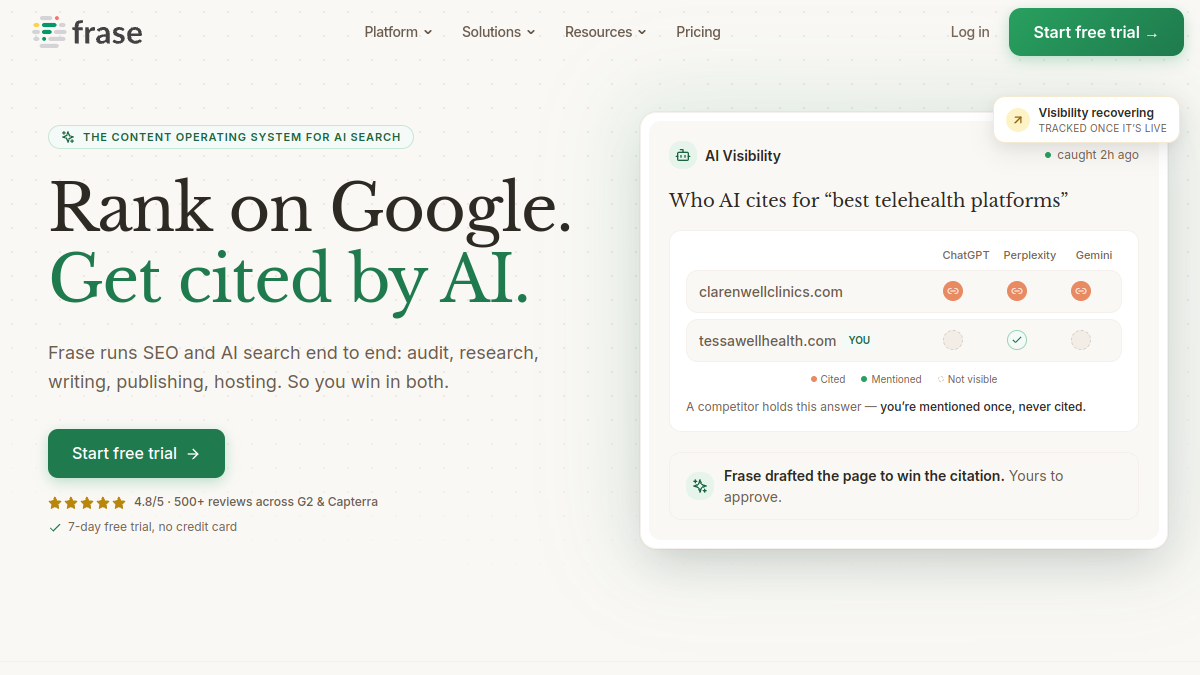Viewport: 1200px width, 675px height.
Task: Open the Frase logo home link
Action: pyautogui.click(x=88, y=32)
